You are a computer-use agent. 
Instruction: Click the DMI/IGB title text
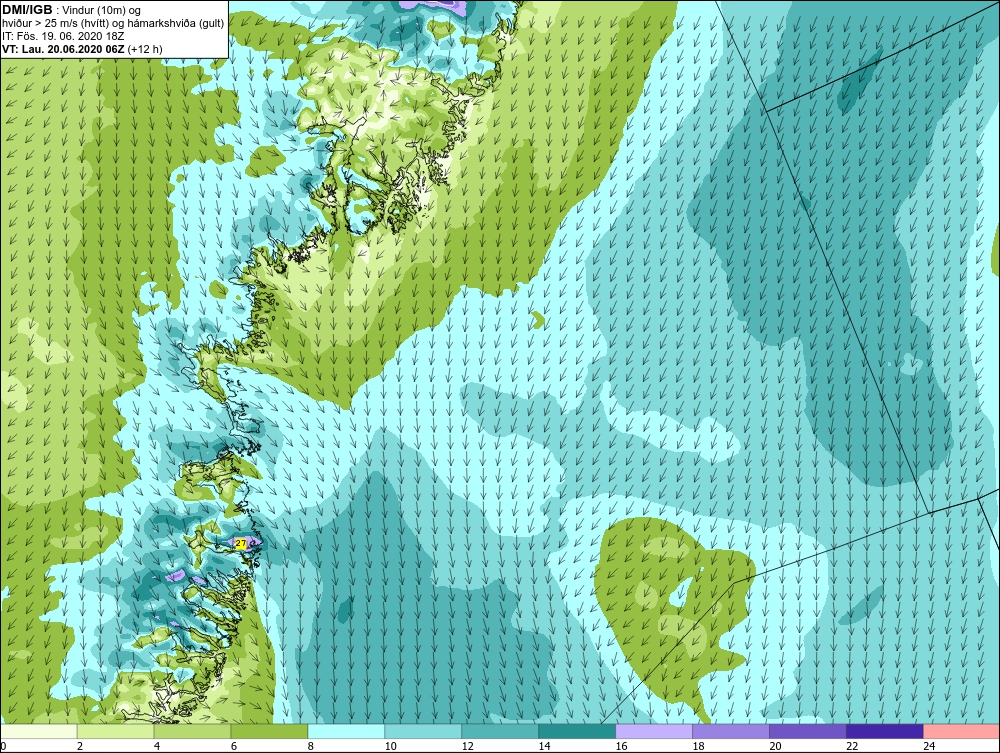pos(27,10)
